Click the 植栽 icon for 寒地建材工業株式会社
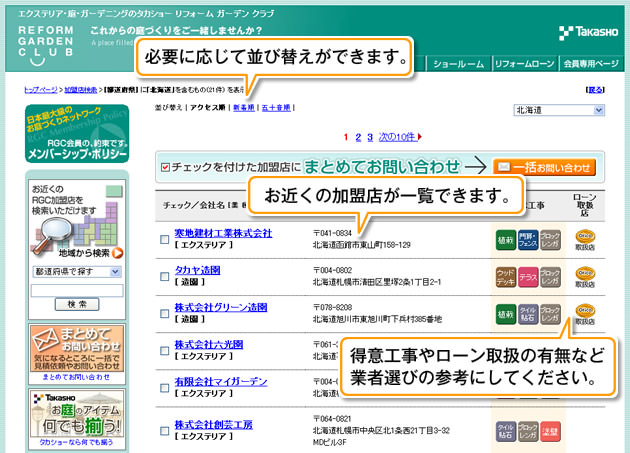The height and width of the screenshot is (453, 630). 505,240
